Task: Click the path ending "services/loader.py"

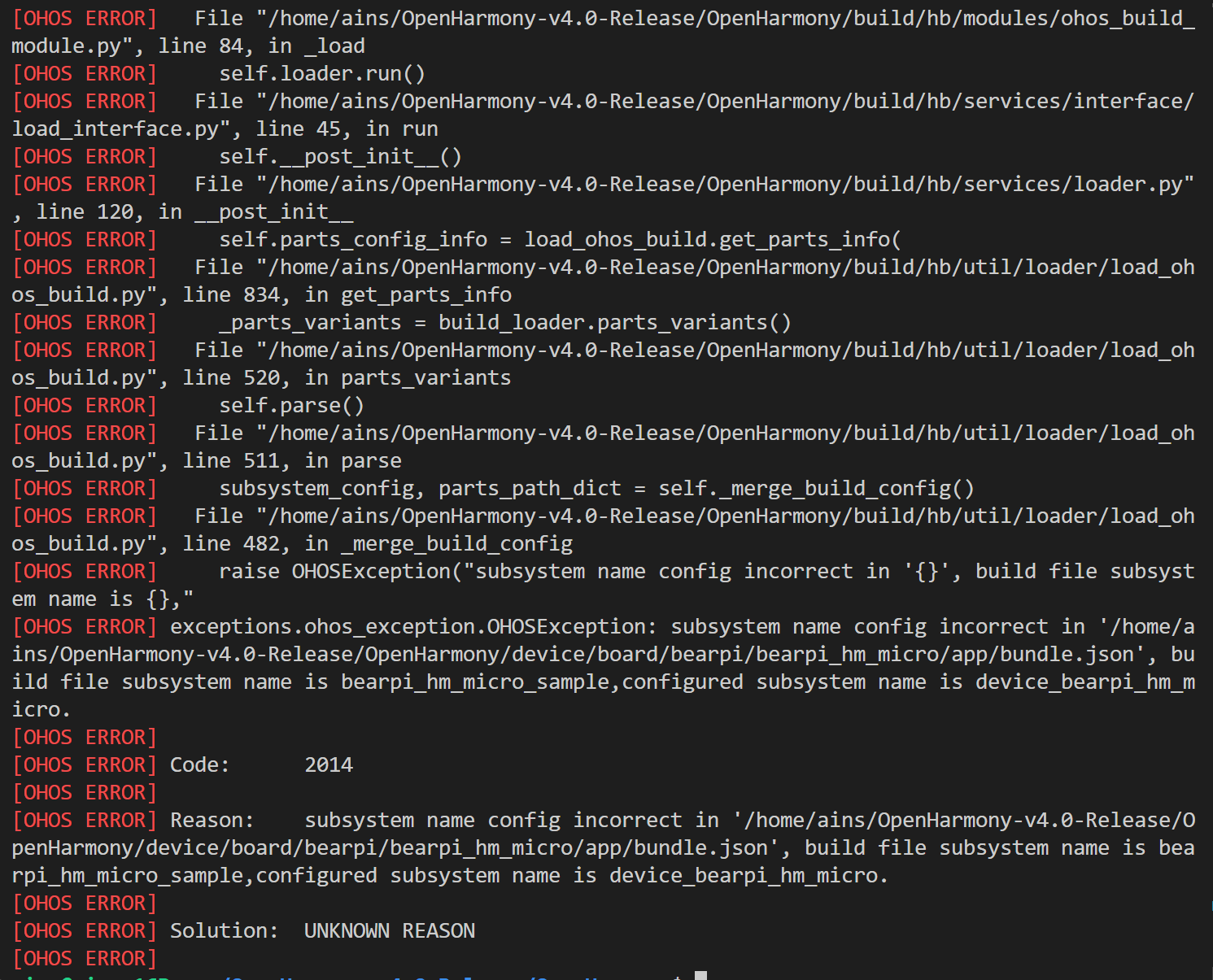Action: point(726,185)
